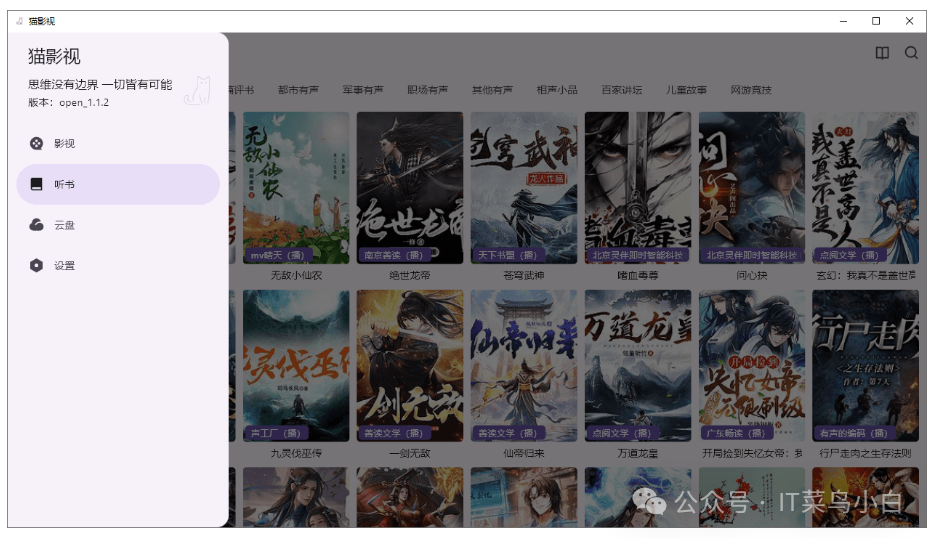The image size is (933, 539).
Task: Click the 问心诀 title text
Action: point(751,275)
